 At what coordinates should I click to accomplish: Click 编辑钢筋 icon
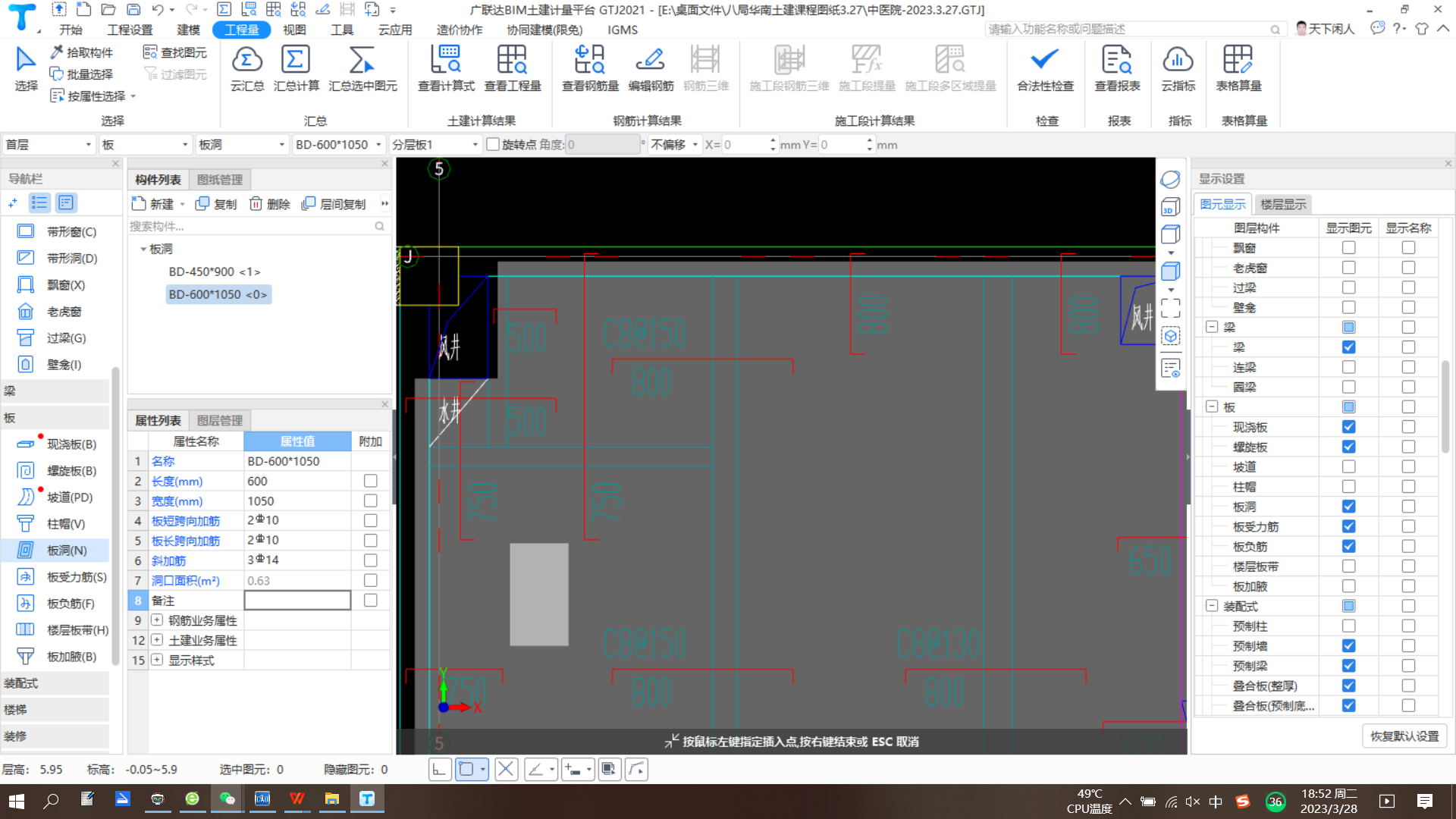pos(651,68)
